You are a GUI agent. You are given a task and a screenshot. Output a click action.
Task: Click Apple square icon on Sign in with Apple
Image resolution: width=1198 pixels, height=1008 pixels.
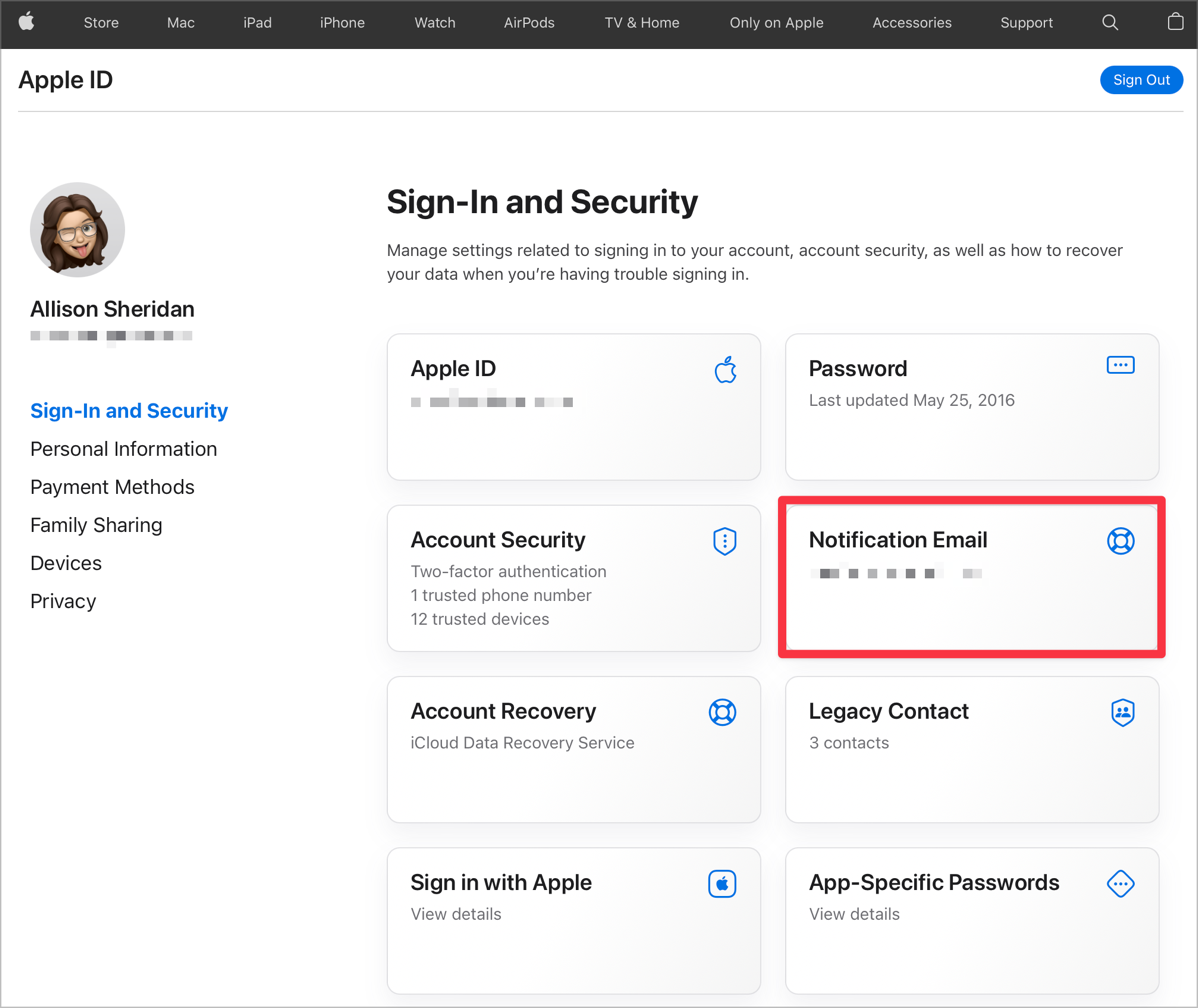tap(722, 883)
